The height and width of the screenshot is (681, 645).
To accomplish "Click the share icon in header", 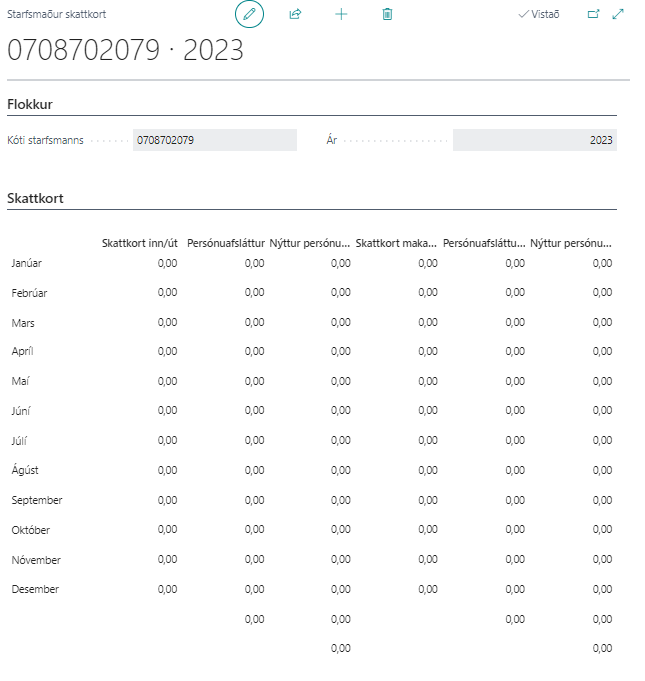I will click(x=295, y=15).
